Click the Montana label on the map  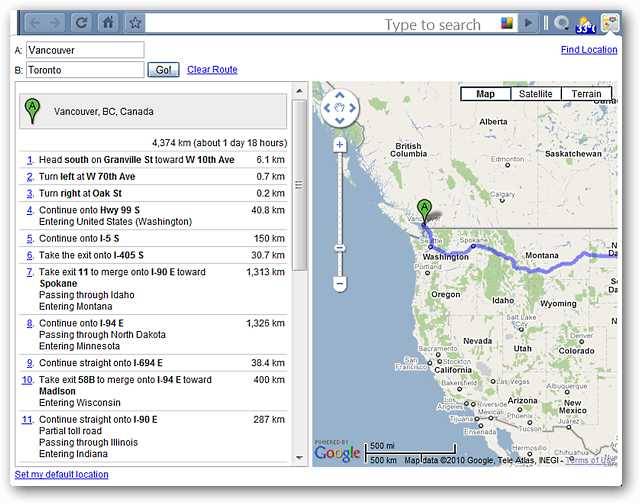point(542,255)
